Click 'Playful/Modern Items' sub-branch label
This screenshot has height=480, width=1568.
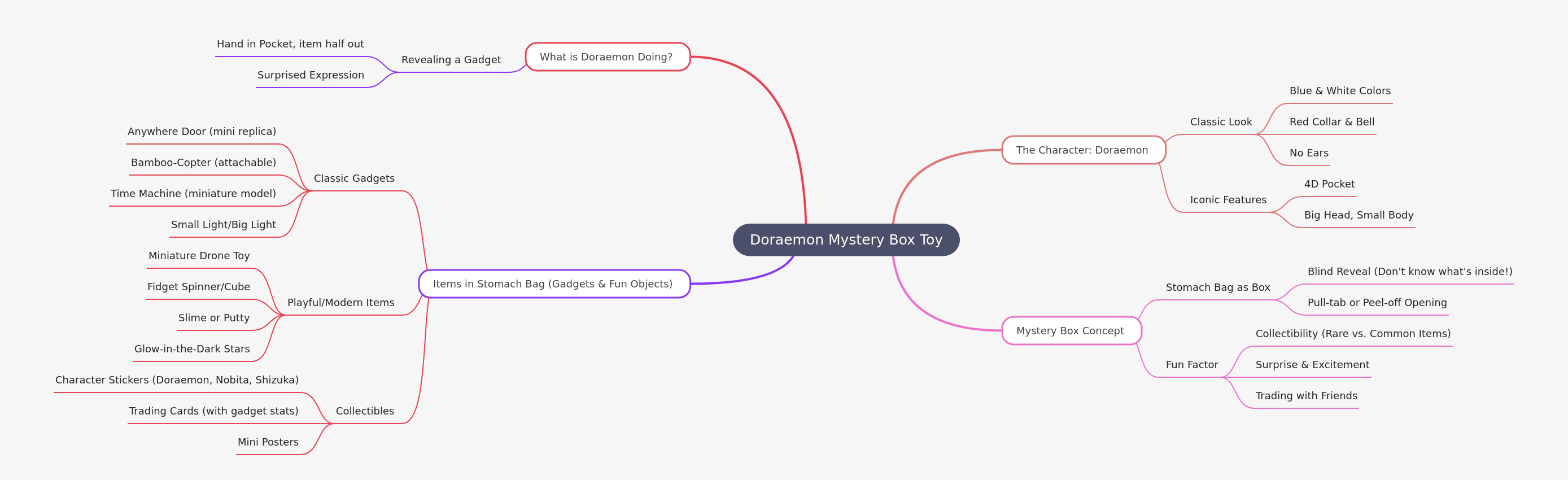click(340, 303)
